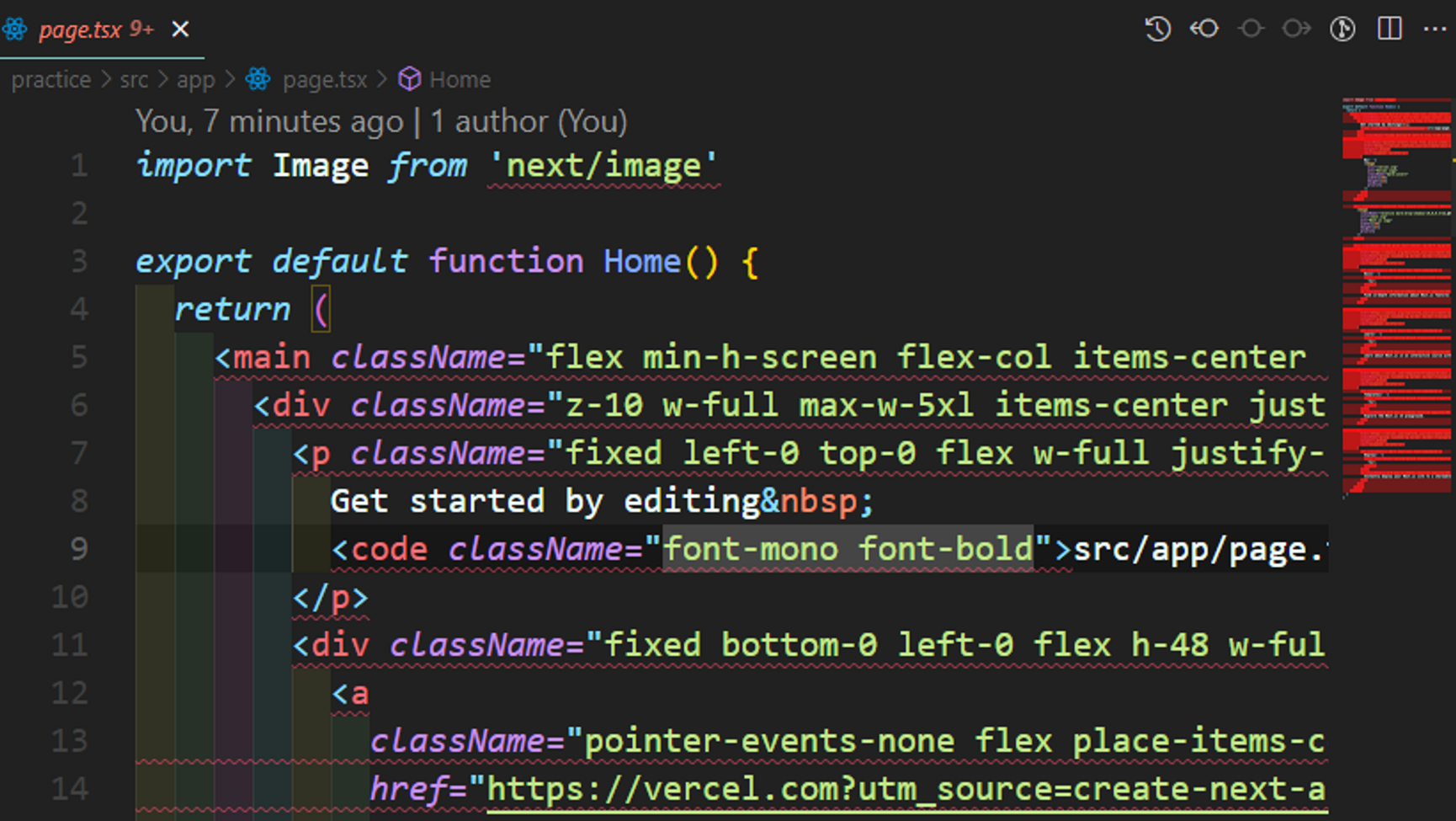Expand the chevron after the app breadcrumb
The width and height of the screenshot is (1456, 821).
pyautogui.click(x=229, y=78)
